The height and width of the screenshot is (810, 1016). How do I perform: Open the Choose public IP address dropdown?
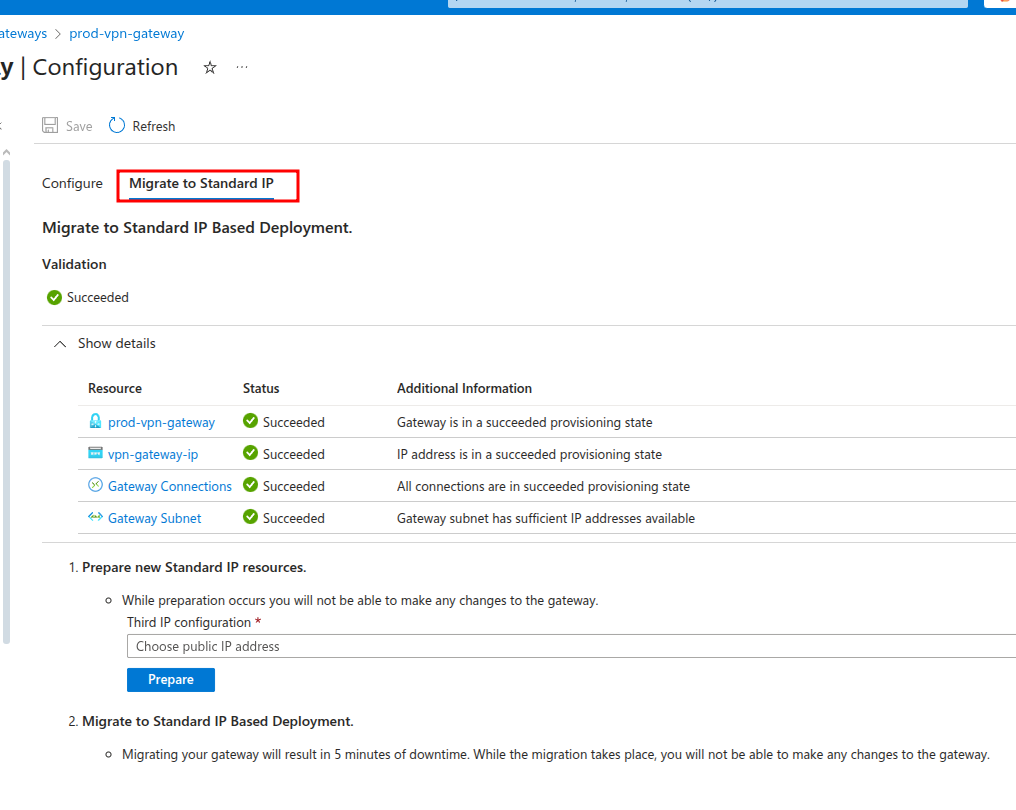[571, 646]
